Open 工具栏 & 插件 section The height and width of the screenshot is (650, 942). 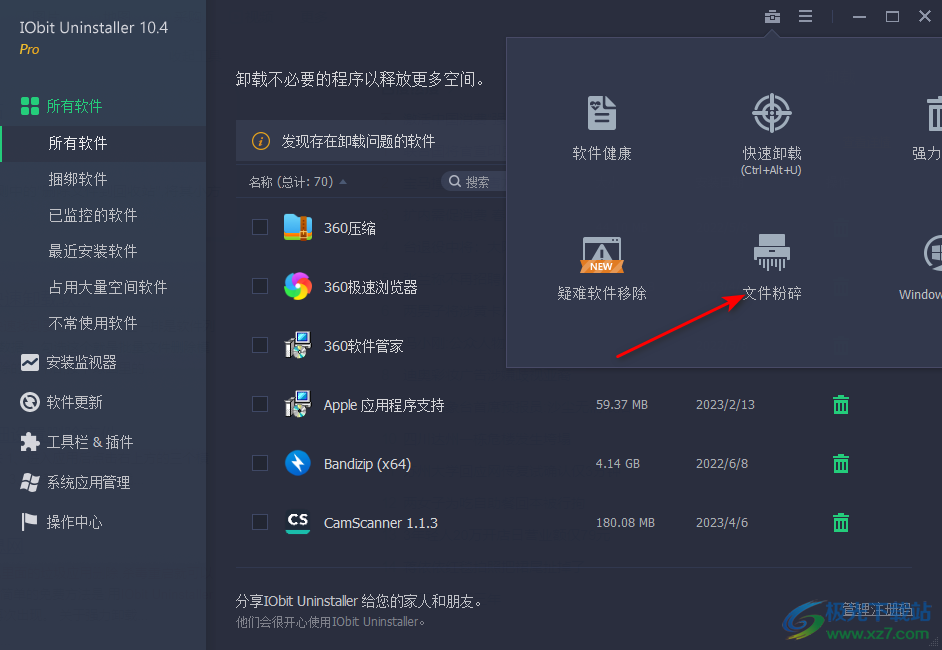click(76, 442)
